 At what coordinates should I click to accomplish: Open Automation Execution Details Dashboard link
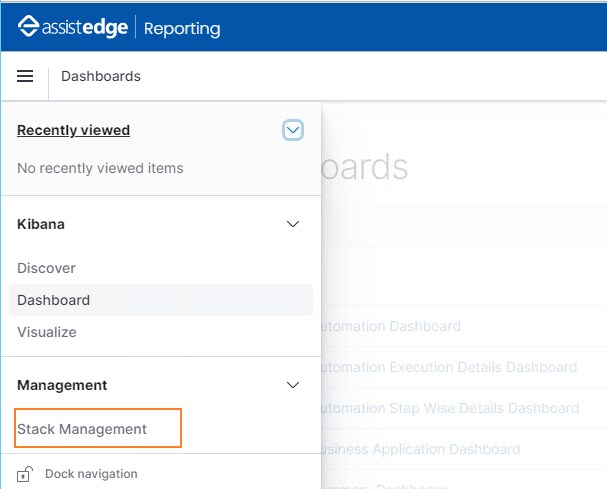pos(449,367)
